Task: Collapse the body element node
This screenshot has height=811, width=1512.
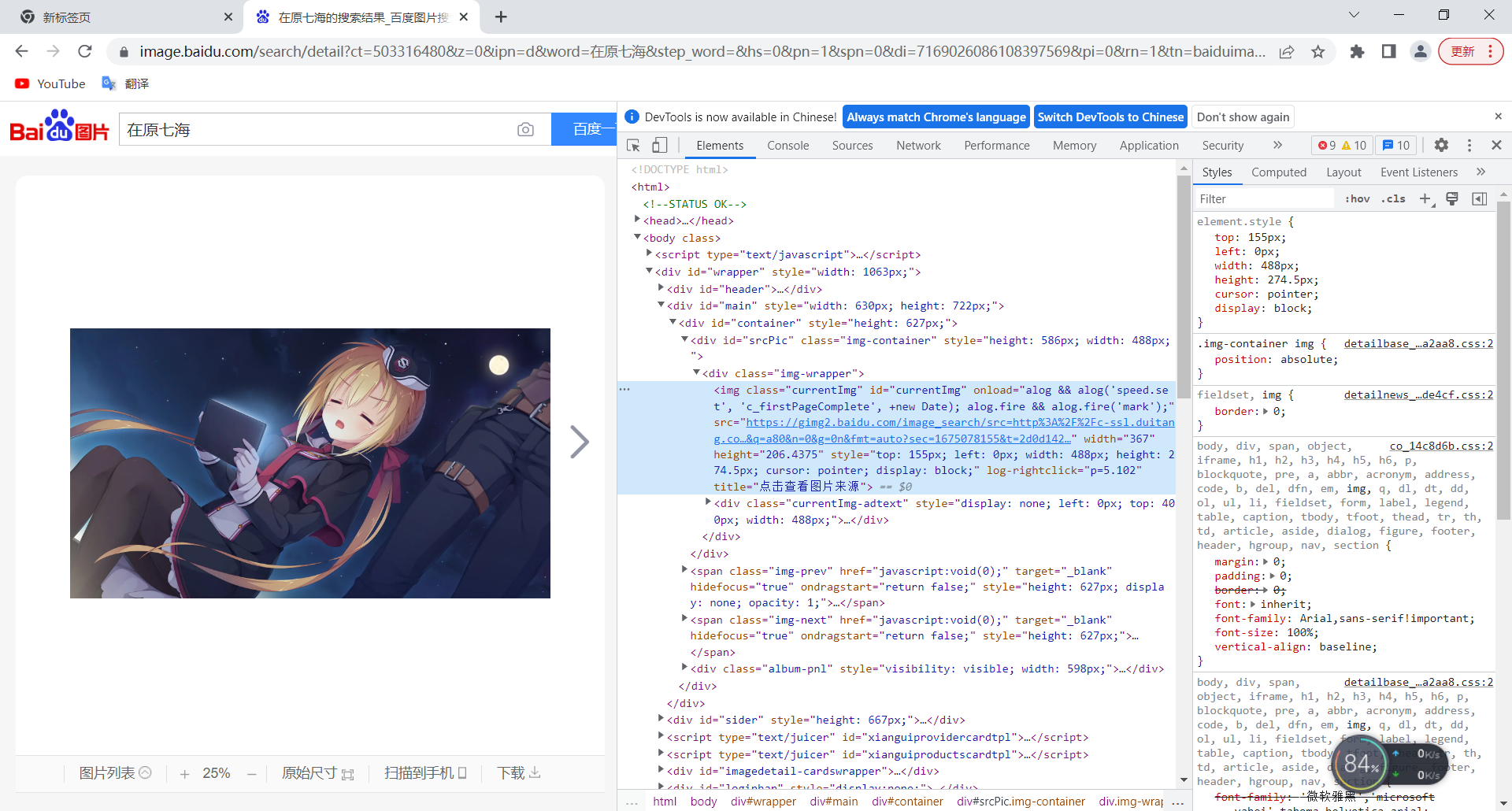Action: (x=637, y=237)
